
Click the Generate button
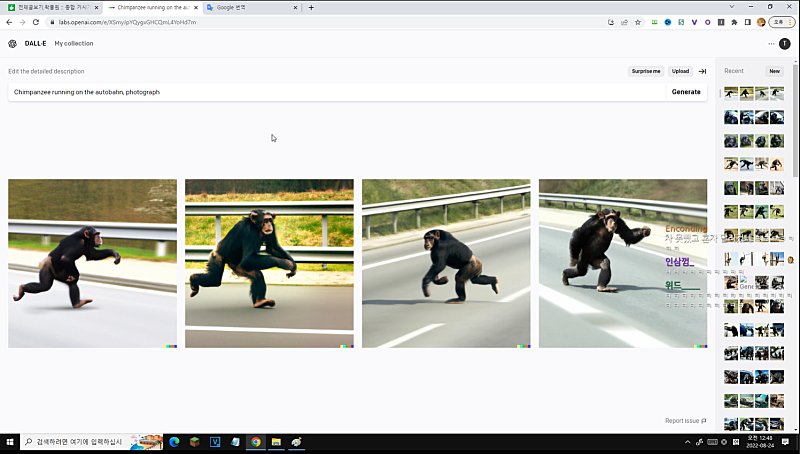click(686, 92)
